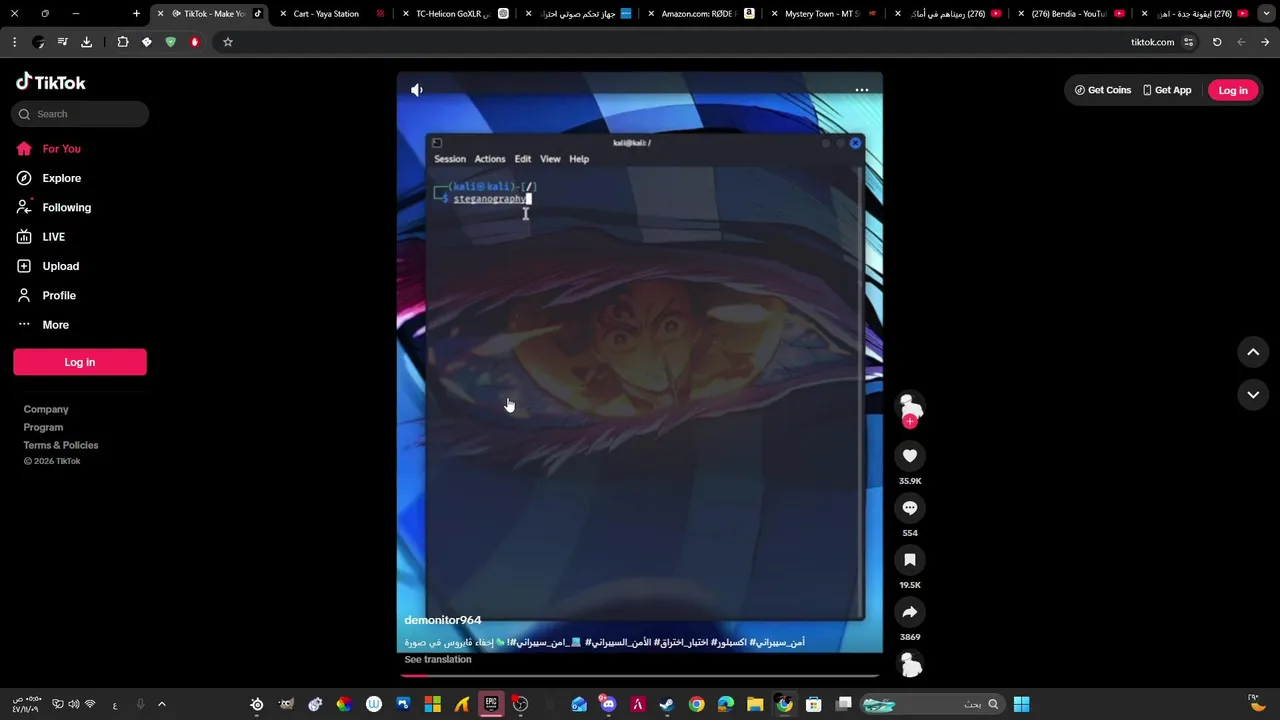Screen dimensions: 1280x720
Task: Switch to the TC-Helicon GoXLR tab
Action: point(455,14)
